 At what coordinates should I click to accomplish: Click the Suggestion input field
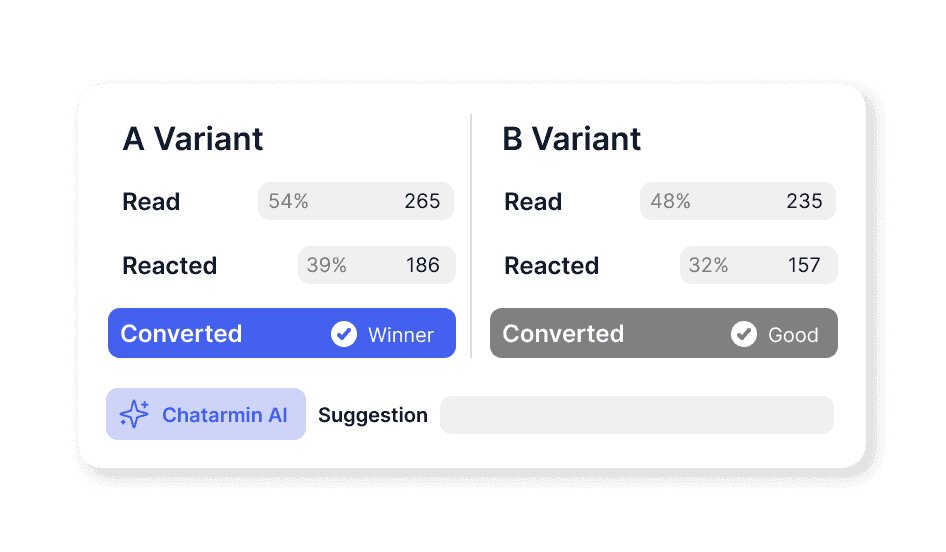pyautogui.click(x=636, y=415)
